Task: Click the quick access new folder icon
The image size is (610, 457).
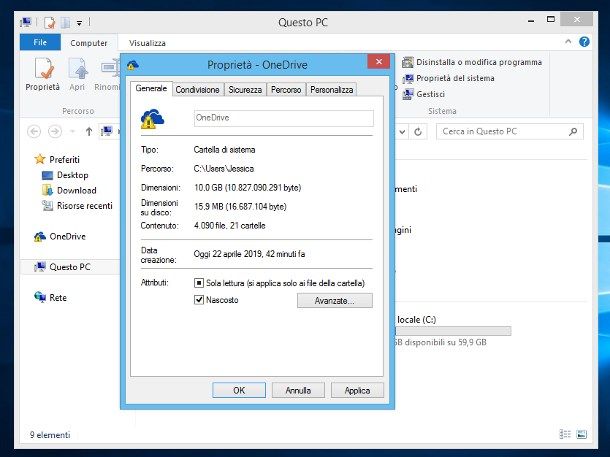Action: tap(65, 23)
